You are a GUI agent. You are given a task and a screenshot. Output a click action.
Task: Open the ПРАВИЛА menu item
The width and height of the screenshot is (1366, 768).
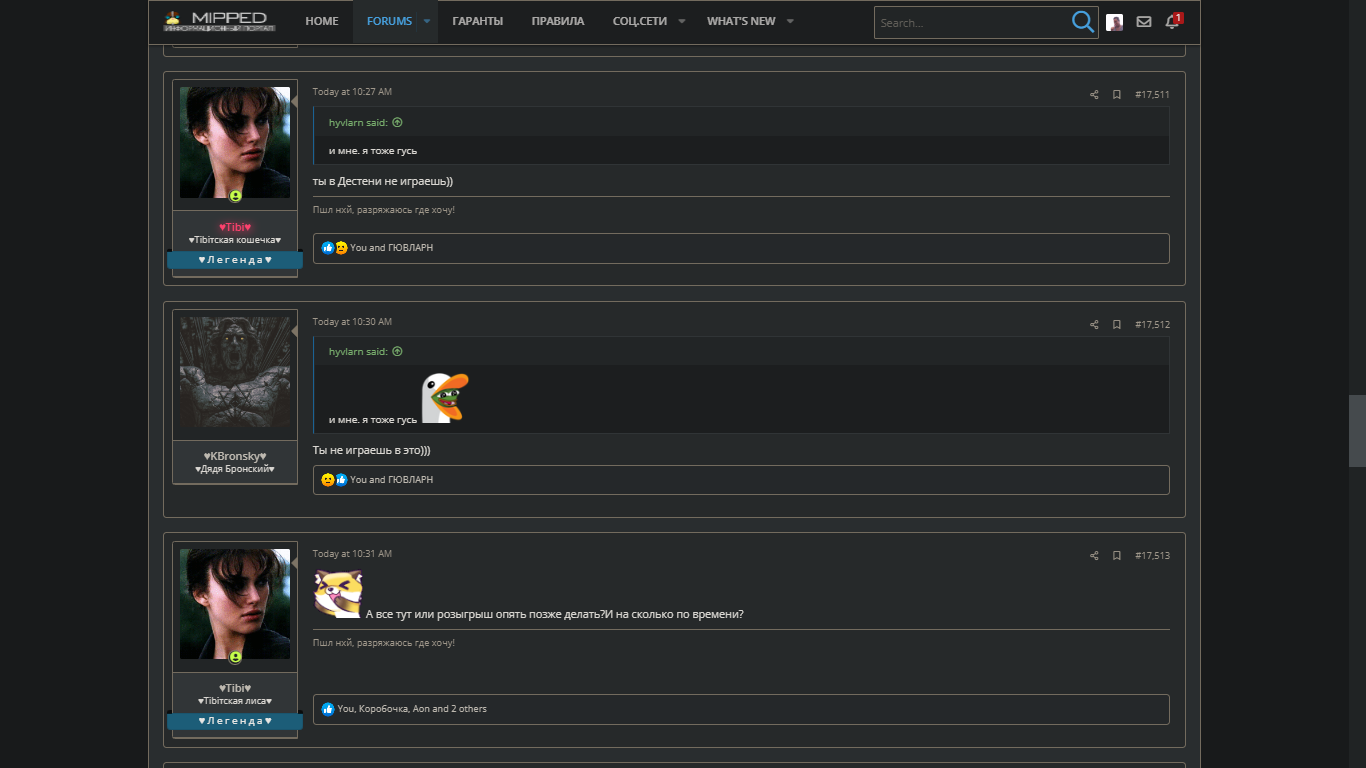[x=558, y=21]
